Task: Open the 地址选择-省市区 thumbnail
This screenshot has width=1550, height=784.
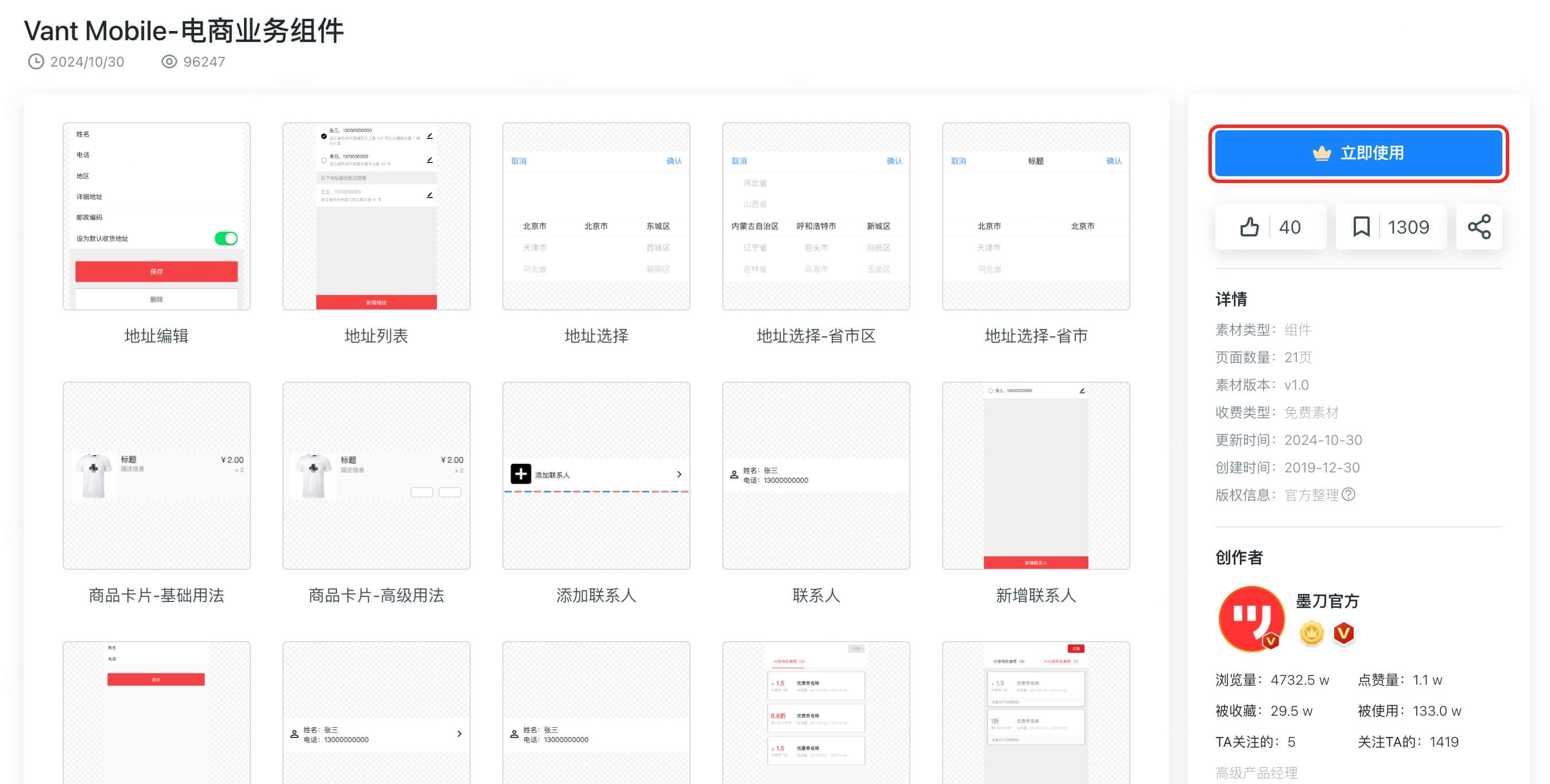Action: 816,216
